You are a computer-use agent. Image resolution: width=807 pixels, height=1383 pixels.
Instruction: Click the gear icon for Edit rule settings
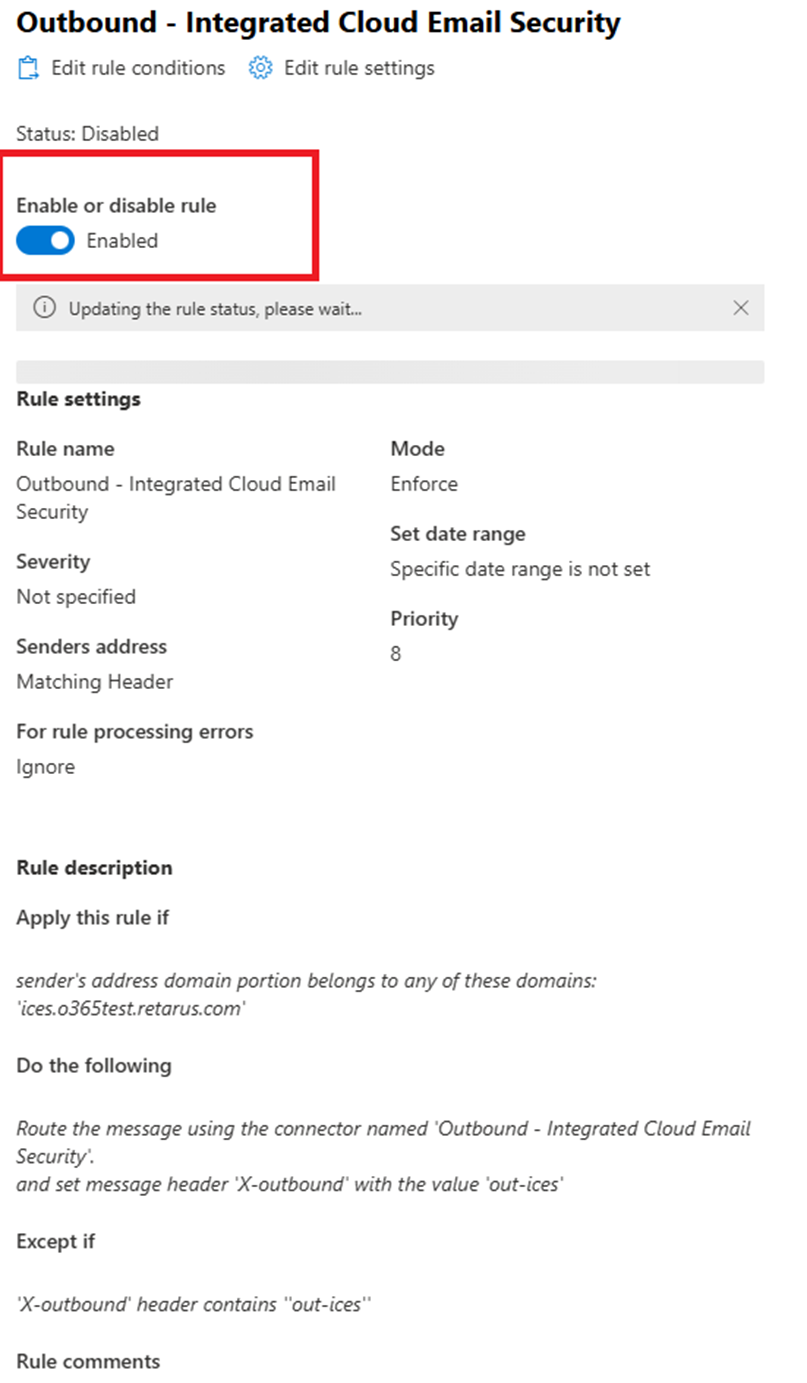point(261,68)
